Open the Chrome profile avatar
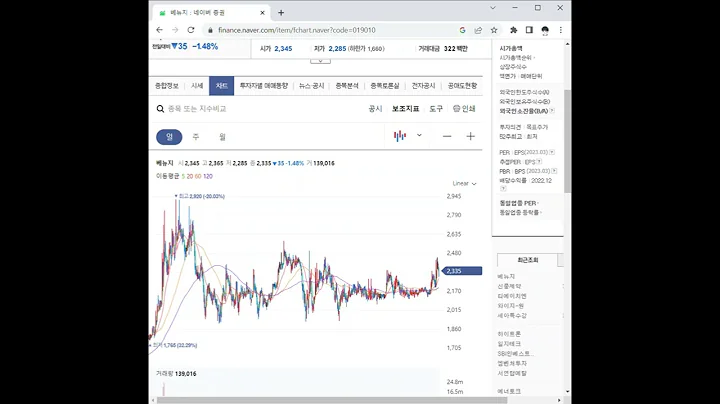This screenshot has width=720, height=404. pos(545,30)
